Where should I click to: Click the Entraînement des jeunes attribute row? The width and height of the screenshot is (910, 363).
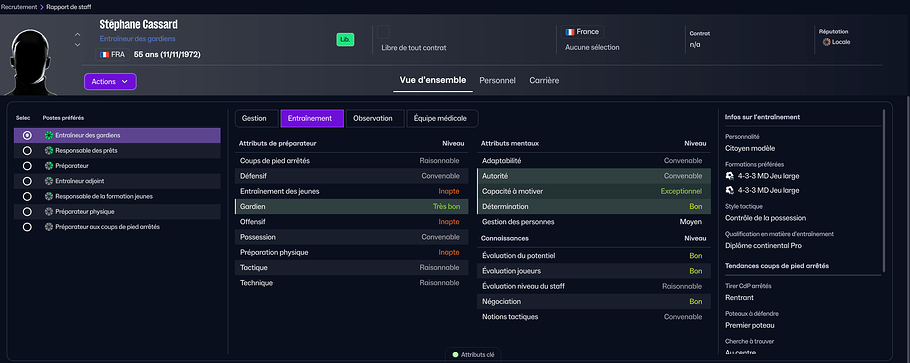click(352, 191)
